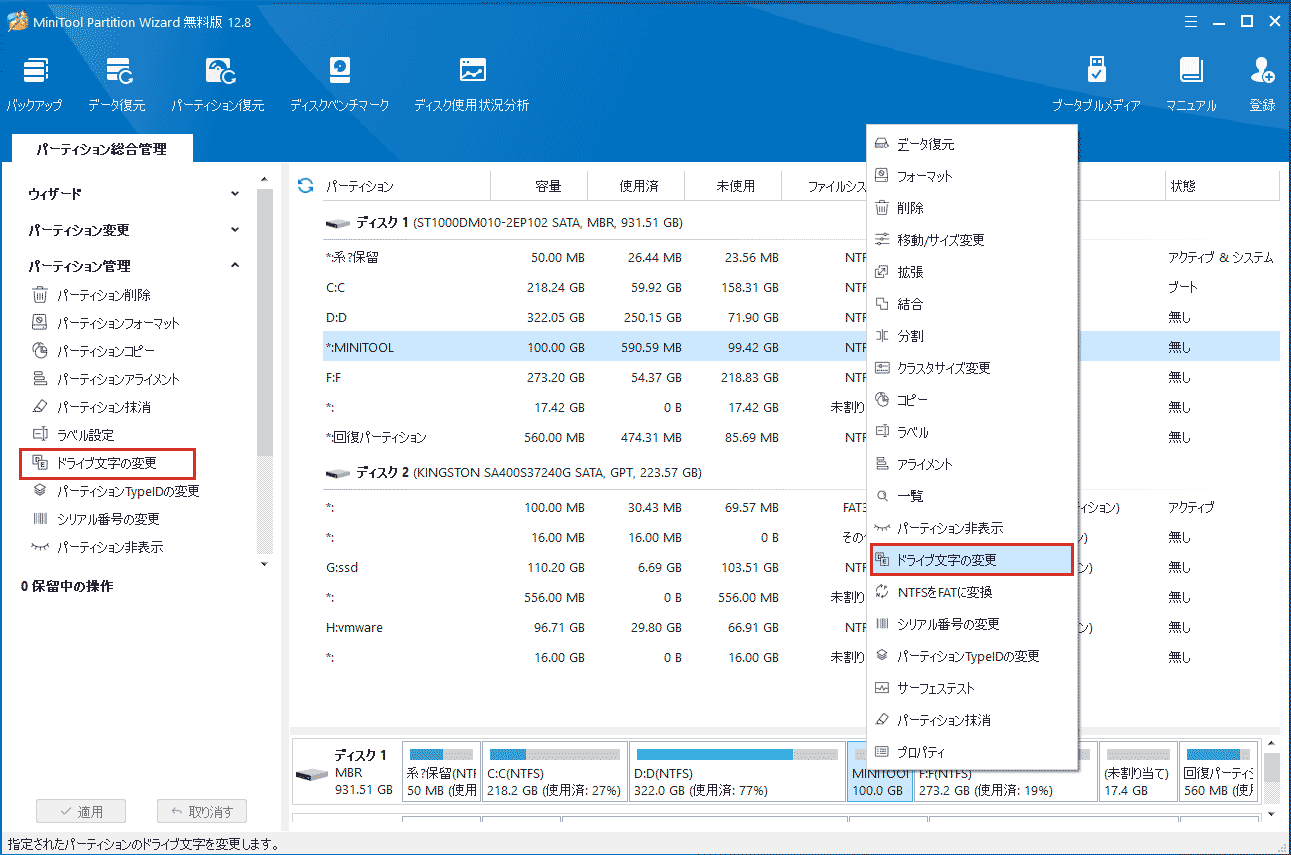Screen dimensions: 1291x855
Task: Sort by the 容量 column header
Action: point(540,186)
